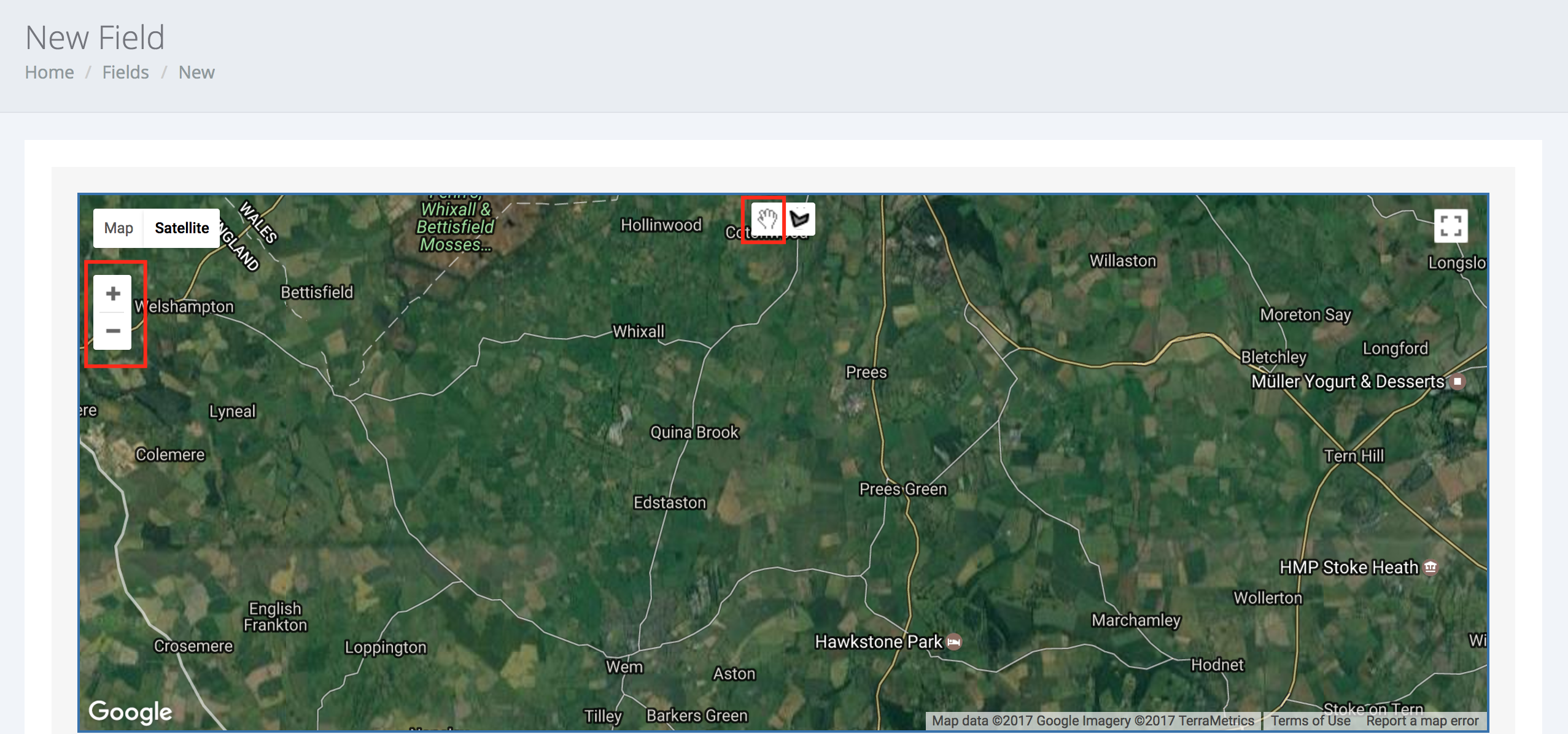Select the hand pan tool

coord(767,218)
